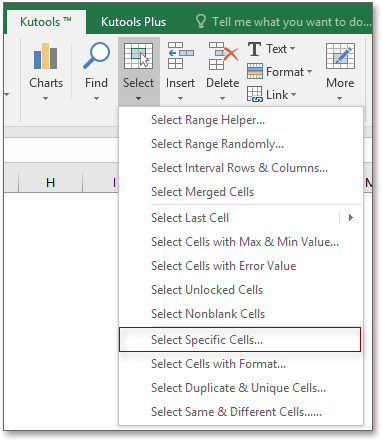
Task: Choose Select Range Randomly menu item
Action: click(241, 144)
